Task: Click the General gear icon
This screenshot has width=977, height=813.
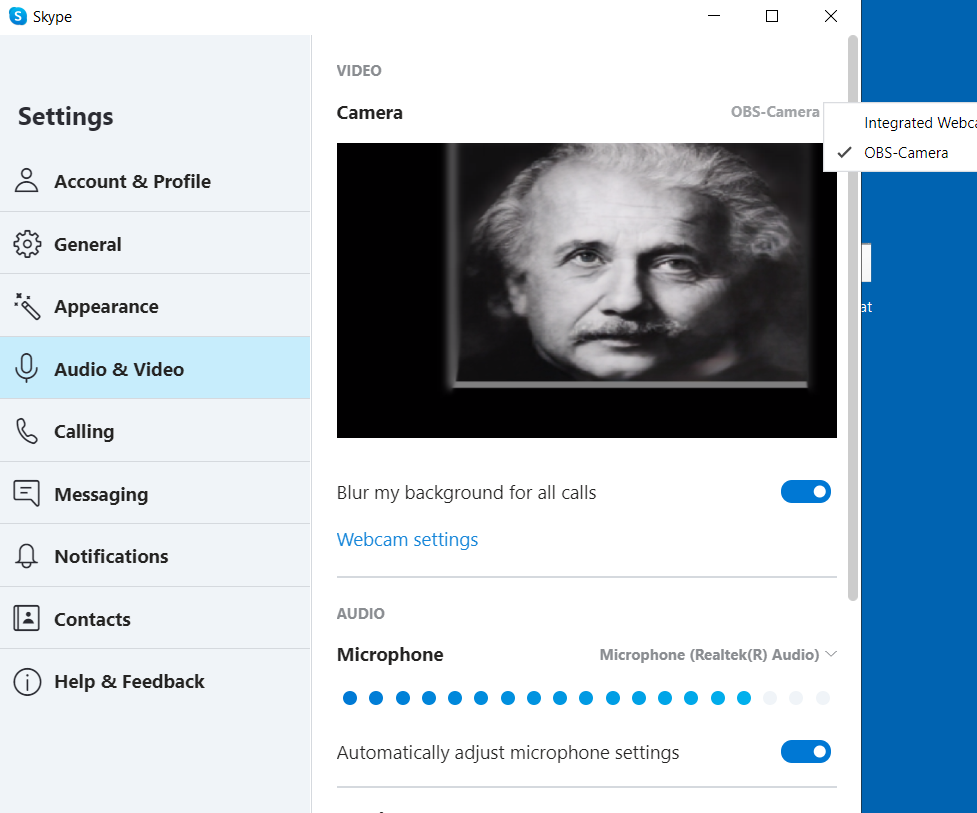Action: tap(27, 244)
